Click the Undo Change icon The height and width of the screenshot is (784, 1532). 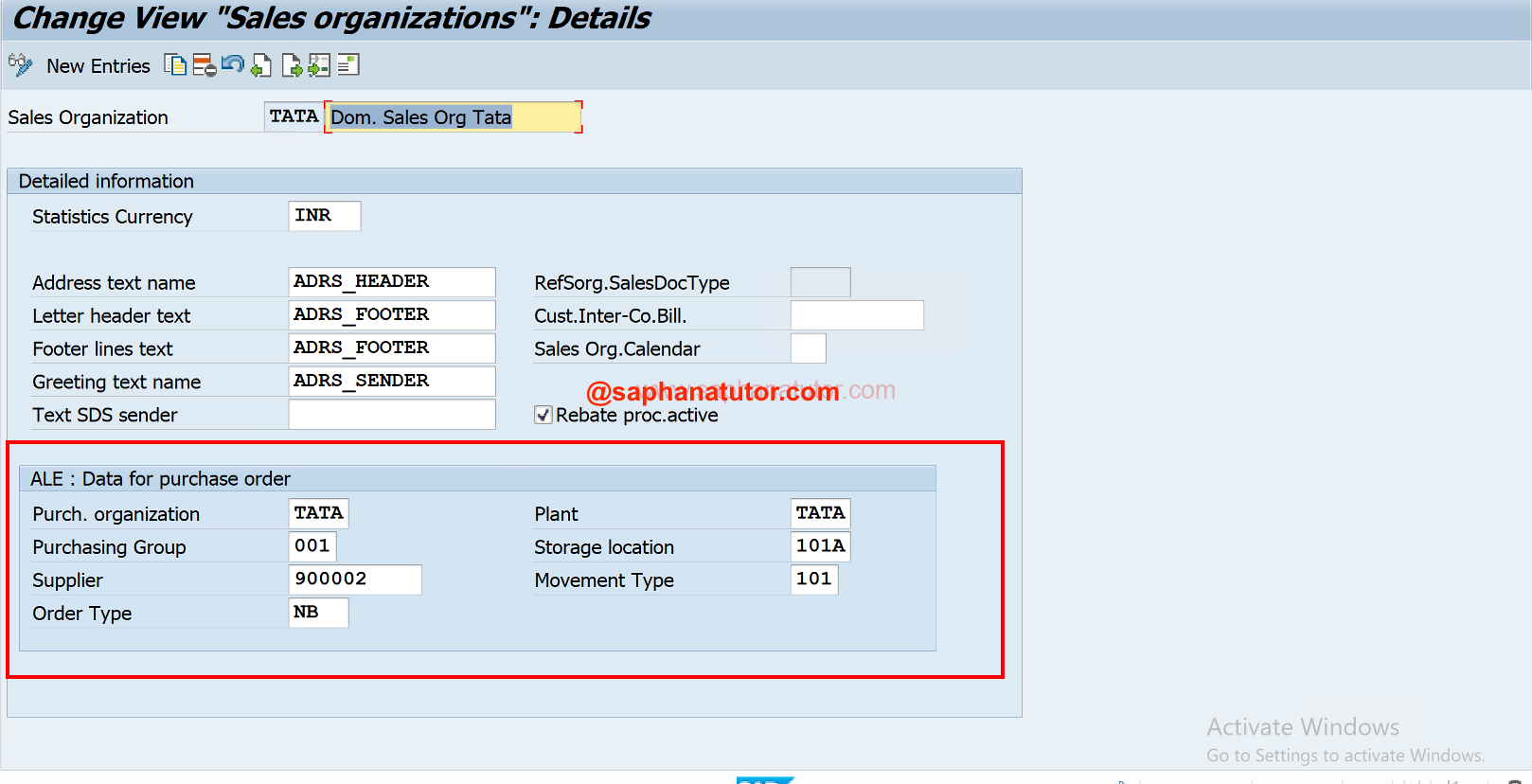[233, 64]
